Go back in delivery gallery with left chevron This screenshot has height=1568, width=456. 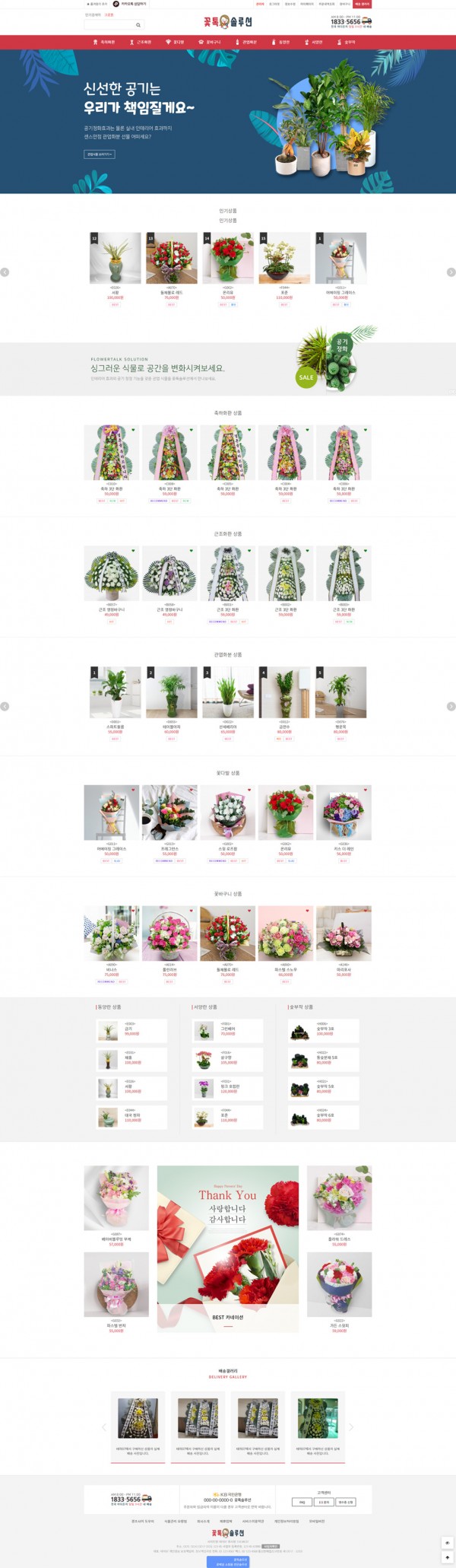coord(104,1426)
